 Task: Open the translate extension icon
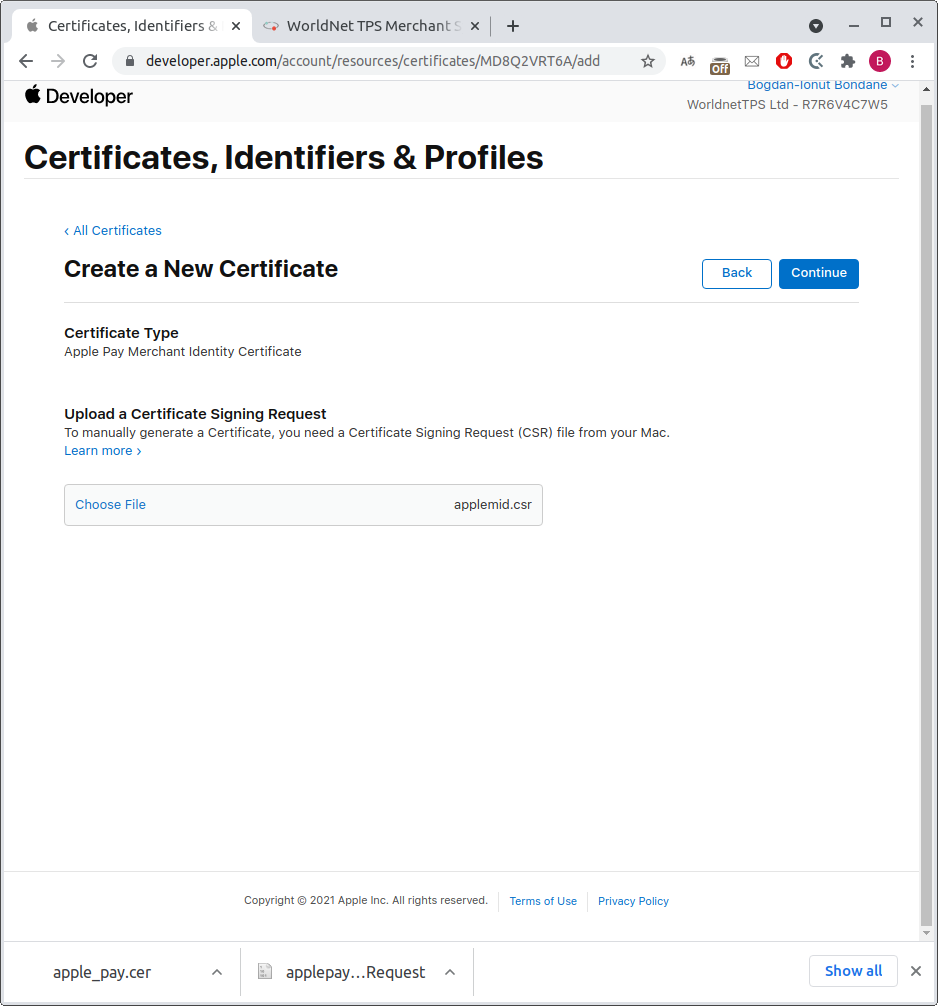click(x=688, y=61)
